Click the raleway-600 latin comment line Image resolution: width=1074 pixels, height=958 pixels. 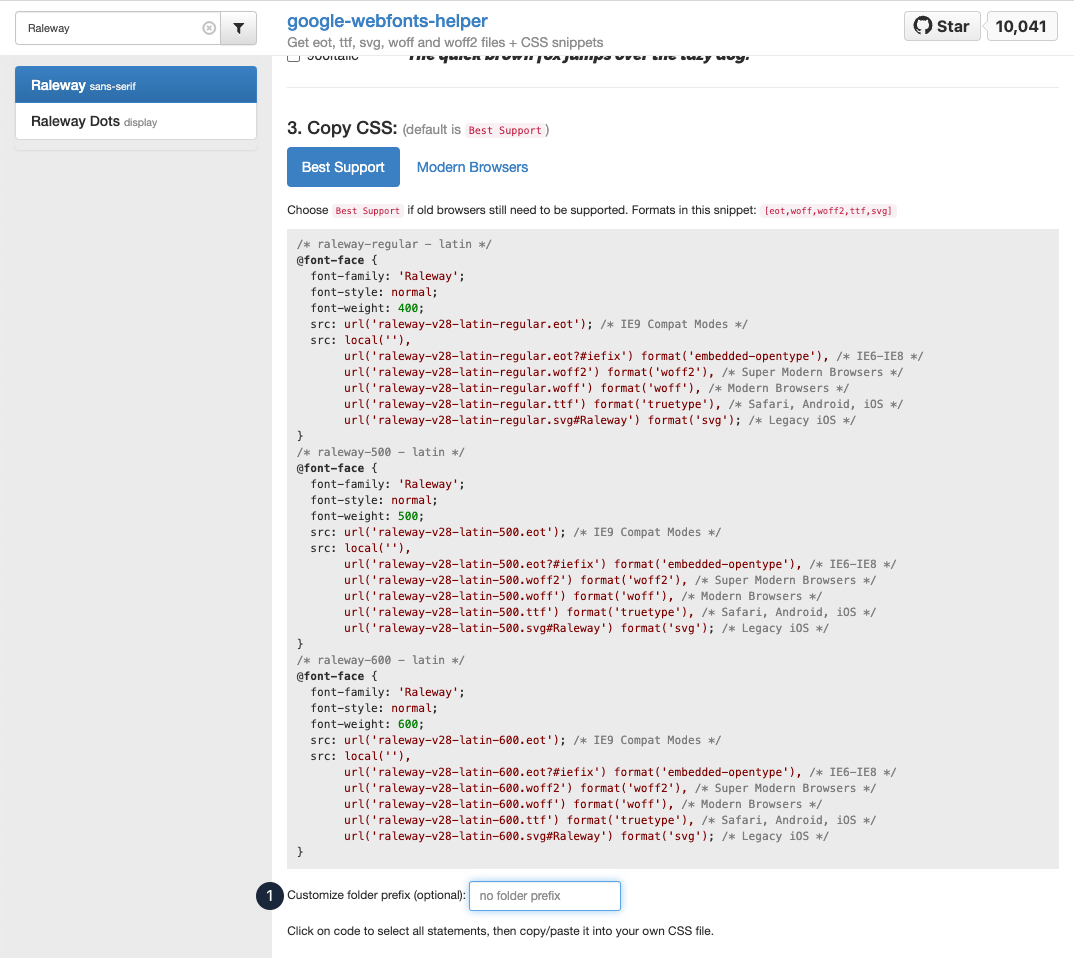[x=380, y=660]
